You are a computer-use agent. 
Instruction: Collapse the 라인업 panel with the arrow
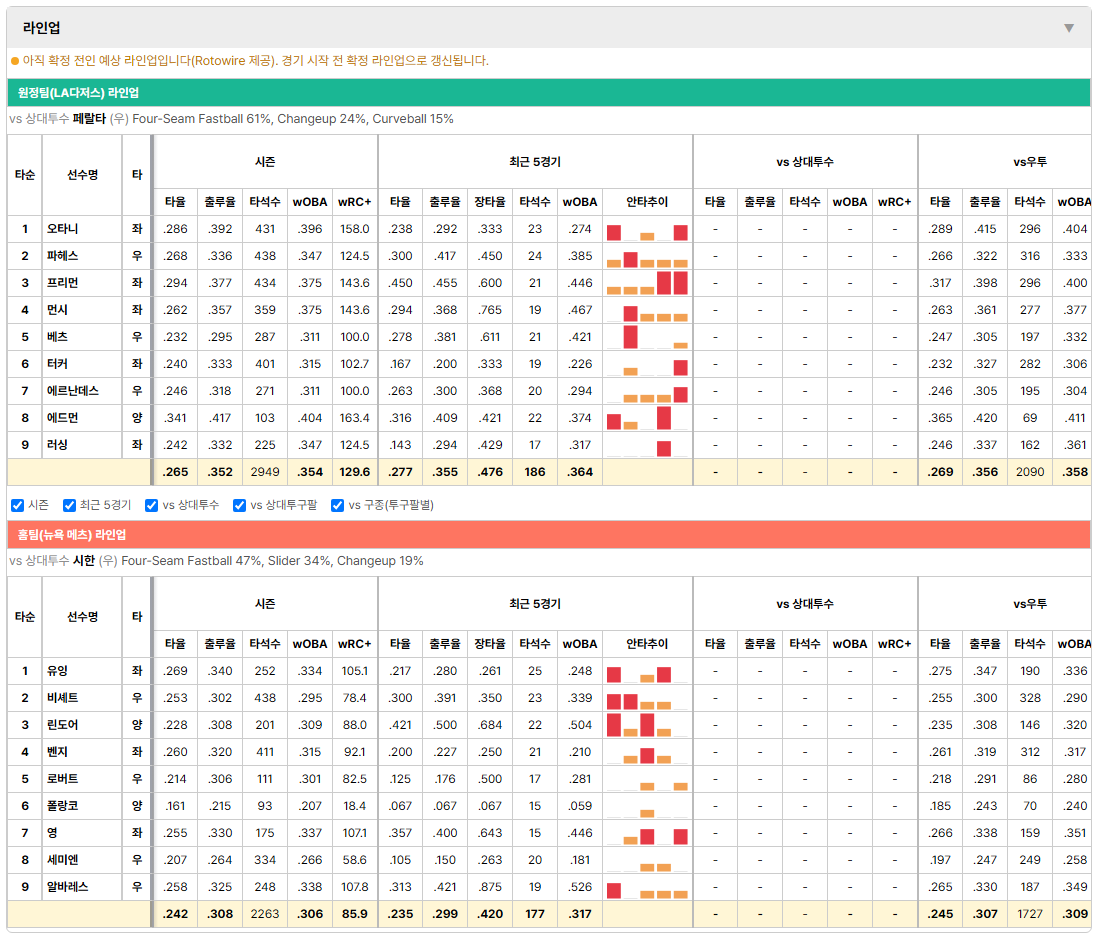tap(1069, 28)
